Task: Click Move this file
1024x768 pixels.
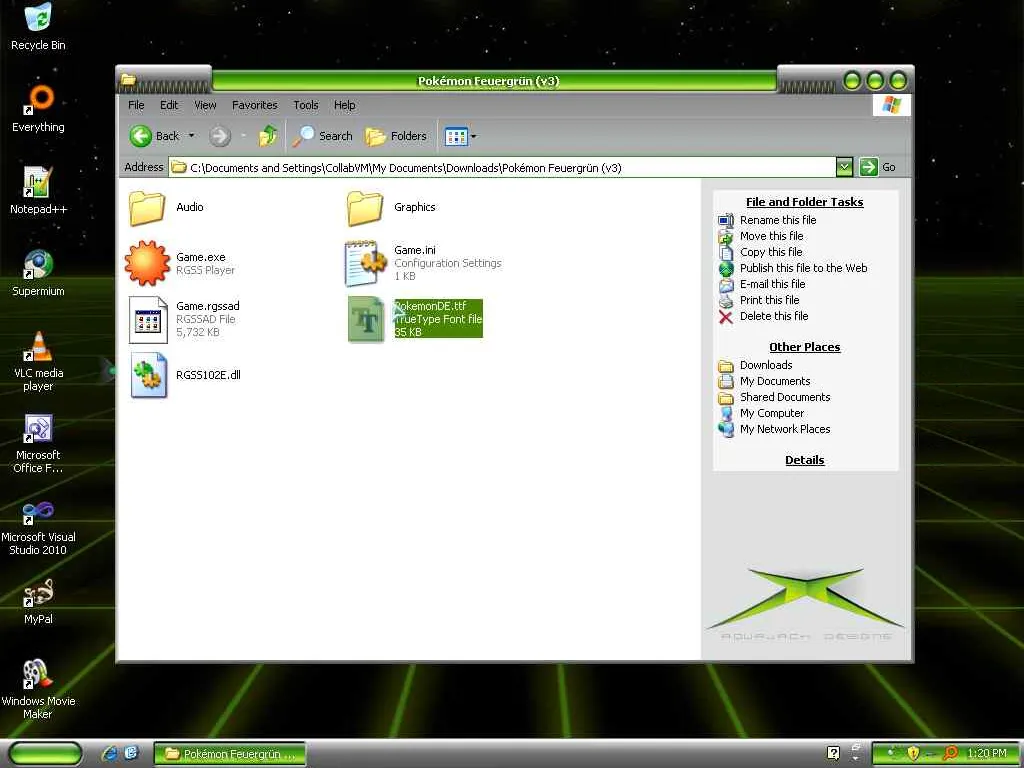Action: tap(771, 236)
